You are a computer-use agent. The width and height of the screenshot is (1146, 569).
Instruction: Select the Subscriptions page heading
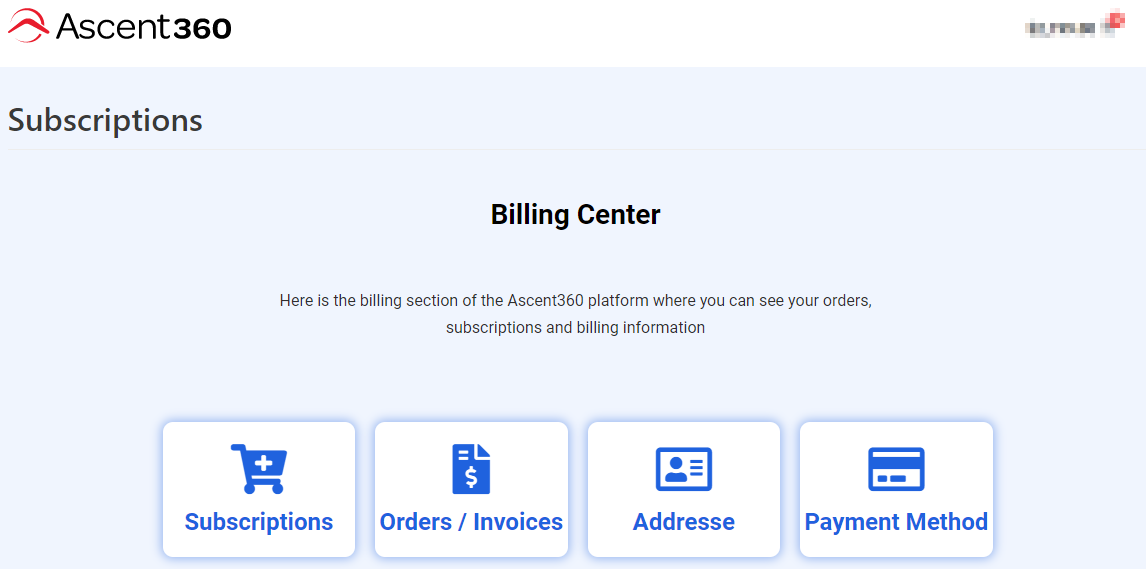point(105,121)
